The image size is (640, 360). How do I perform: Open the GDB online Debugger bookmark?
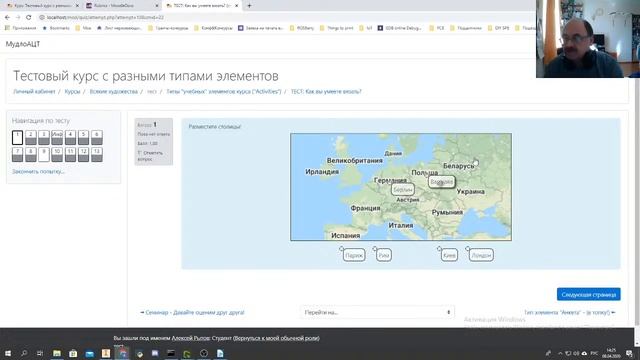[x=400, y=28]
